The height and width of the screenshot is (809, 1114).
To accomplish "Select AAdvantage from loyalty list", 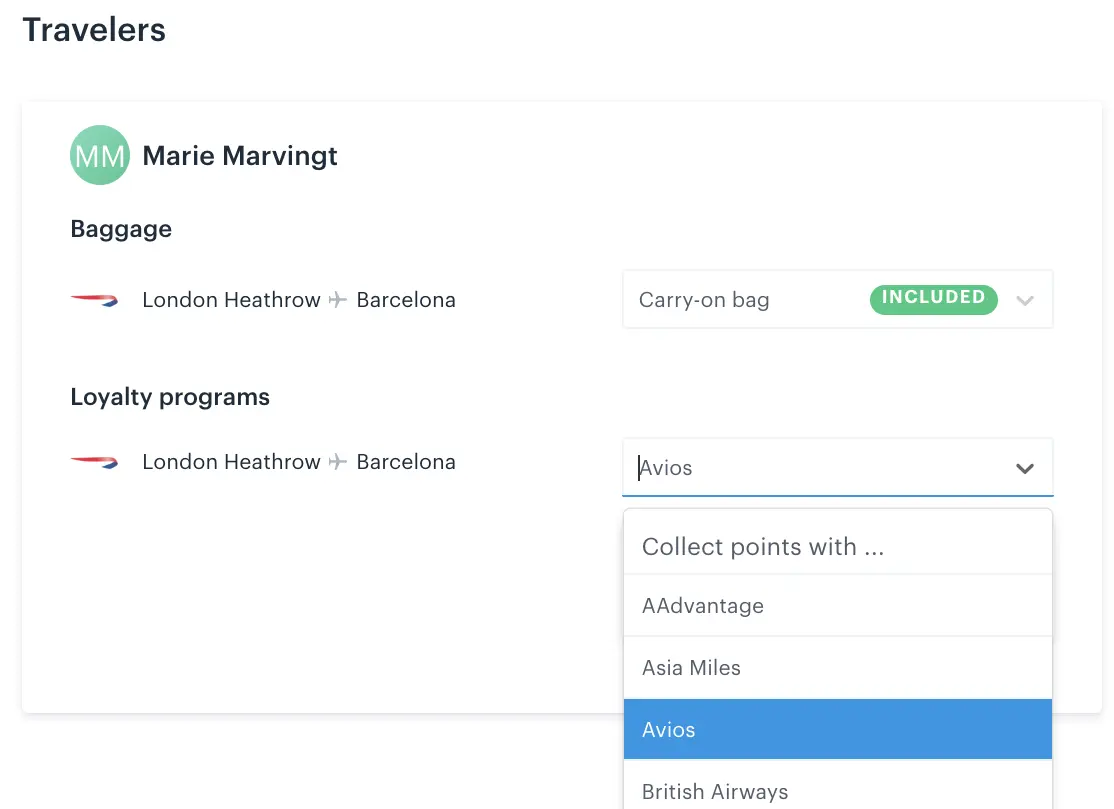I will pos(838,606).
